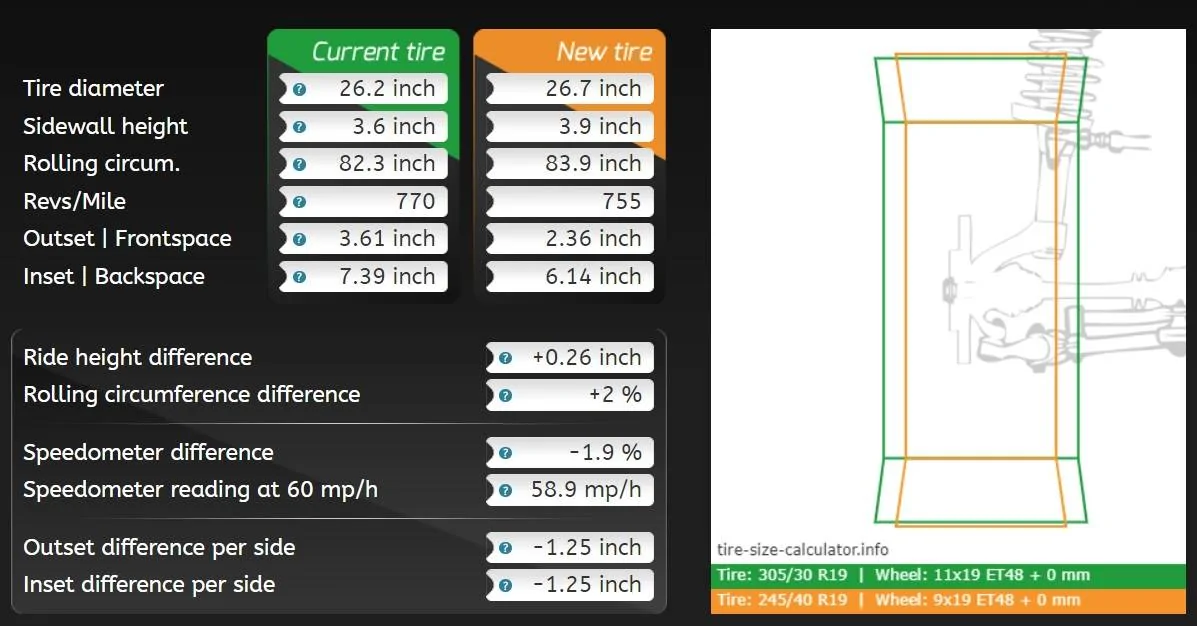Select current sidewall height 3.6 inch
The width and height of the screenshot is (1197, 626).
coord(363,126)
